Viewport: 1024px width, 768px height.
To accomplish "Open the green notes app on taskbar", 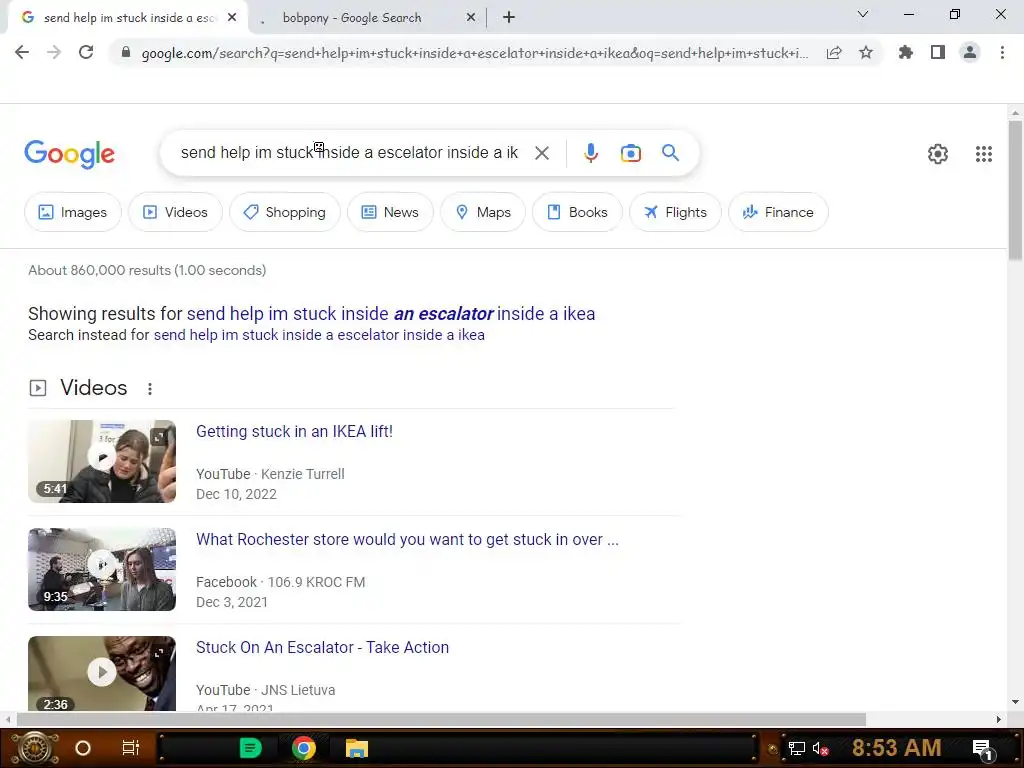I will (x=250, y=748).
